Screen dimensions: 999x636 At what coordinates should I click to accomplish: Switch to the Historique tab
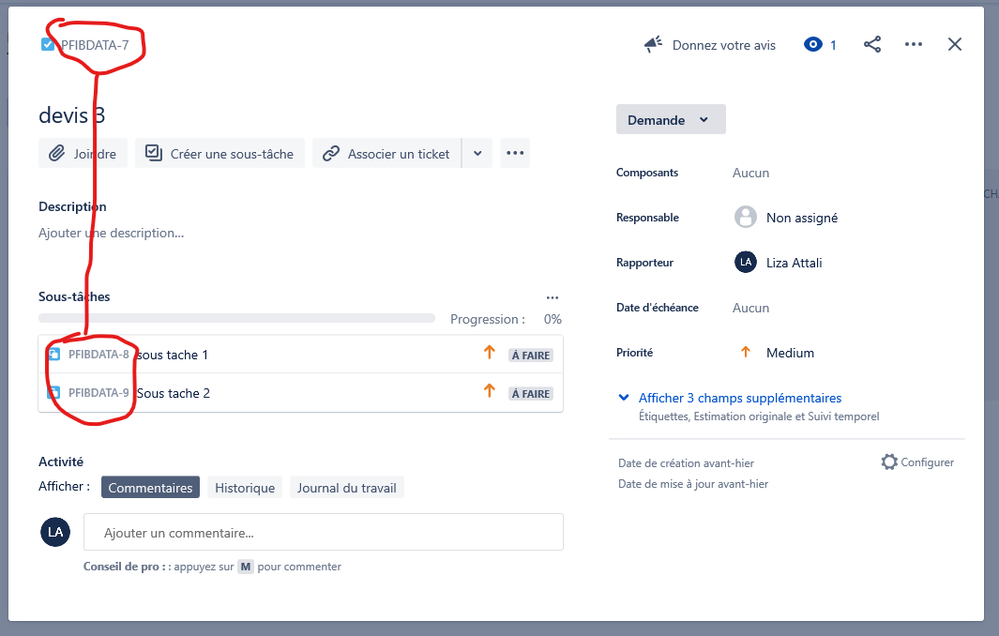[x=244, y=487]
